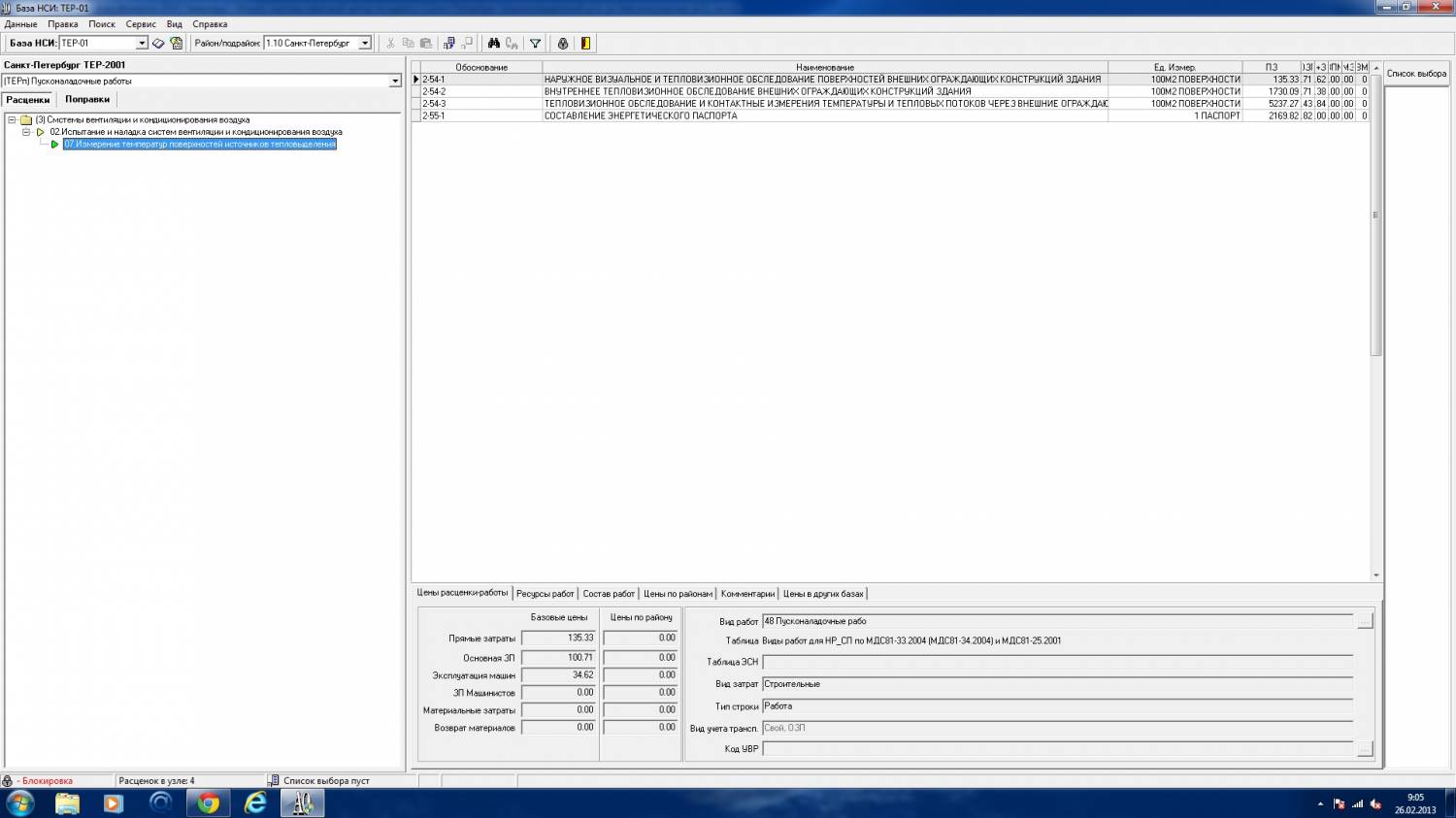
Task: Open the Данные menu
Action: pos(21,24)
